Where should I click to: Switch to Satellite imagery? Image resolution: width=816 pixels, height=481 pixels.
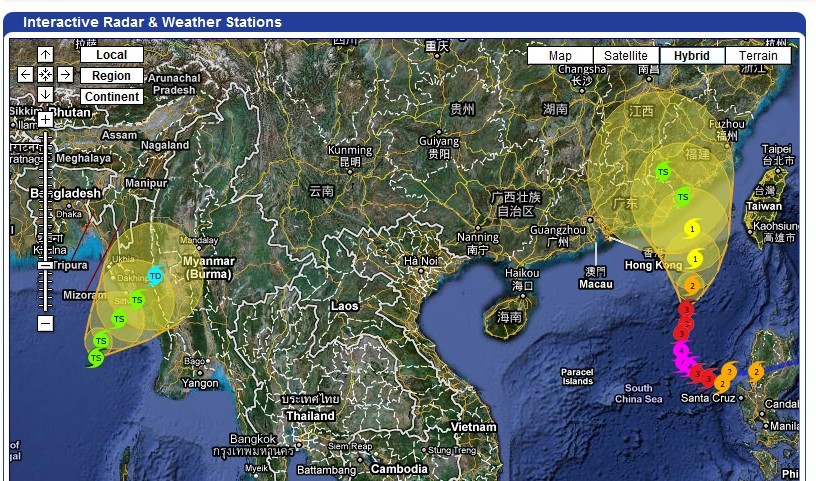[x=626, y=56]
